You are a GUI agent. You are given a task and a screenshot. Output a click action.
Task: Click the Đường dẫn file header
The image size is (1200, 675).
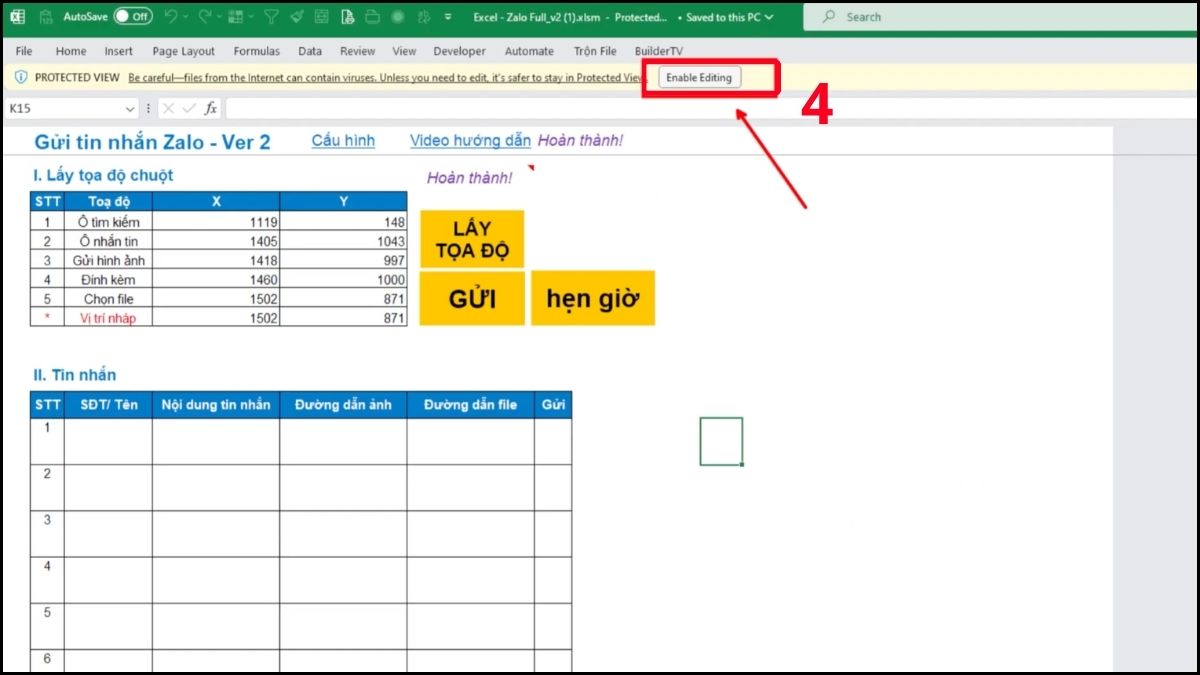click(470, 404)
